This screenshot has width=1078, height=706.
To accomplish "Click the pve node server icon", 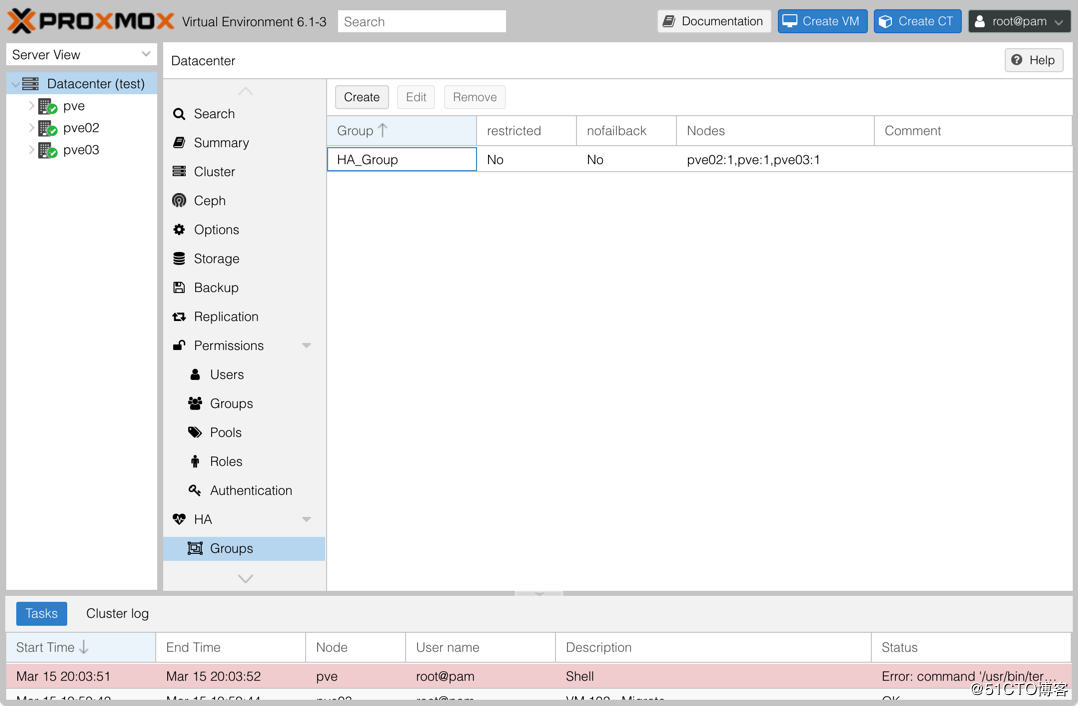I will [x=47, y=106].
